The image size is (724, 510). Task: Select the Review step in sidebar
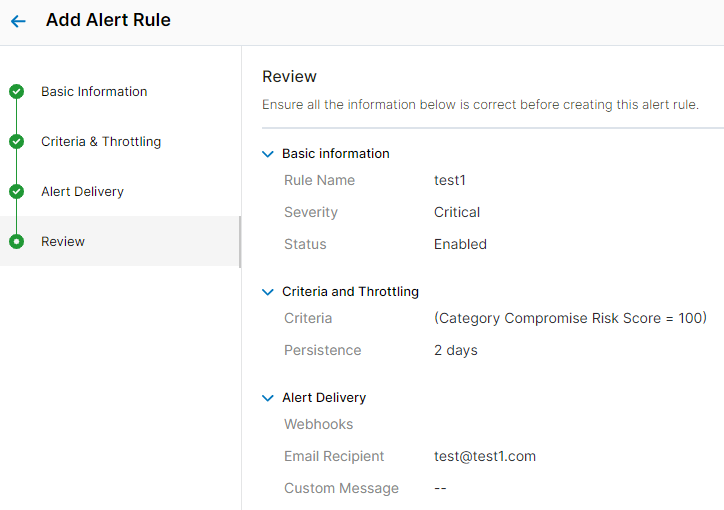coord(63,242)
